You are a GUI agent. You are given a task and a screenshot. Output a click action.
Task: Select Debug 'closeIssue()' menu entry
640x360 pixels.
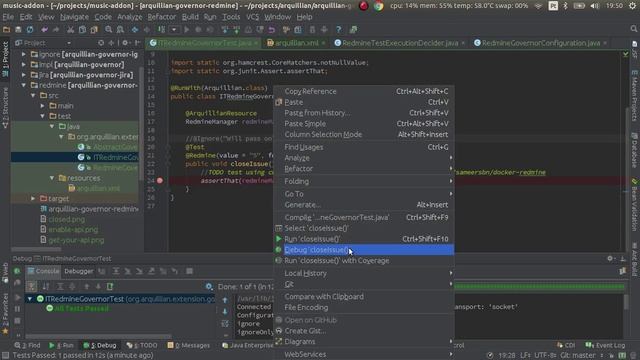tap(364, 250)
